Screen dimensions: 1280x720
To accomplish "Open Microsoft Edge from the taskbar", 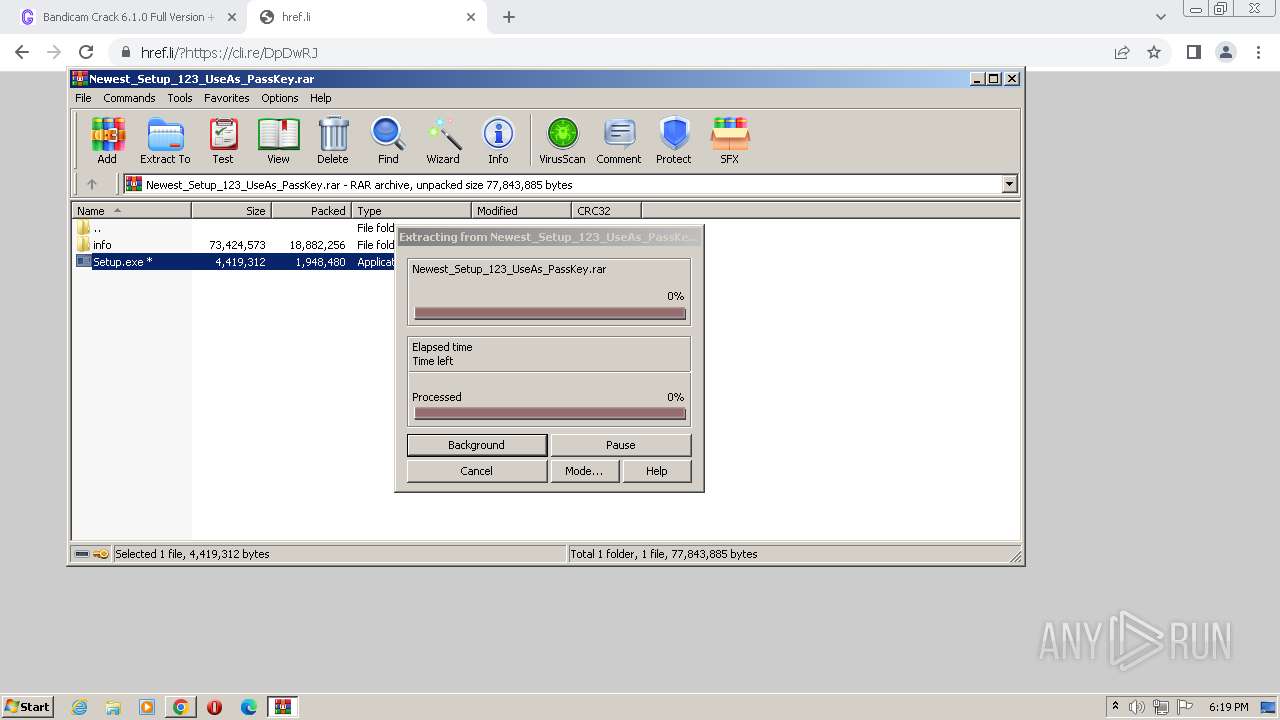I will [x=249, y=707].
